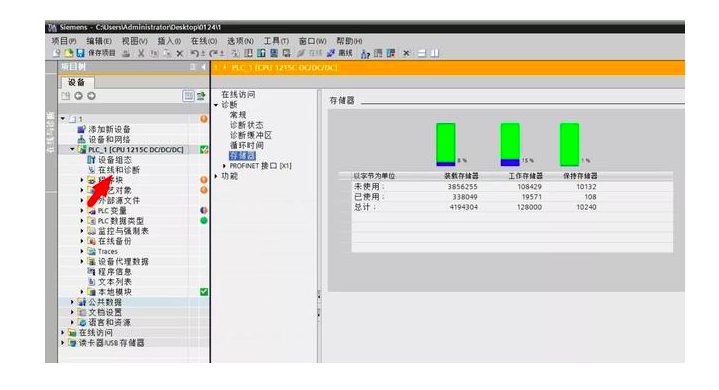Click the Cut scissors toolbar icon
This screenshot has width=719, height=390.
[x=141, y=53]
